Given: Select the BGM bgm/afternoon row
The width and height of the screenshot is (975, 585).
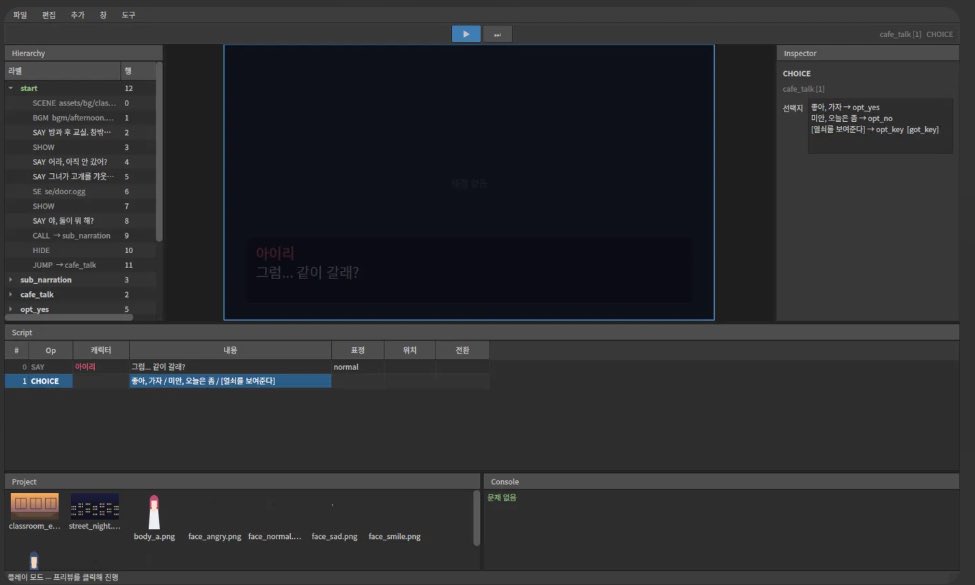Looking at the screenshot, I should point(81,117).
